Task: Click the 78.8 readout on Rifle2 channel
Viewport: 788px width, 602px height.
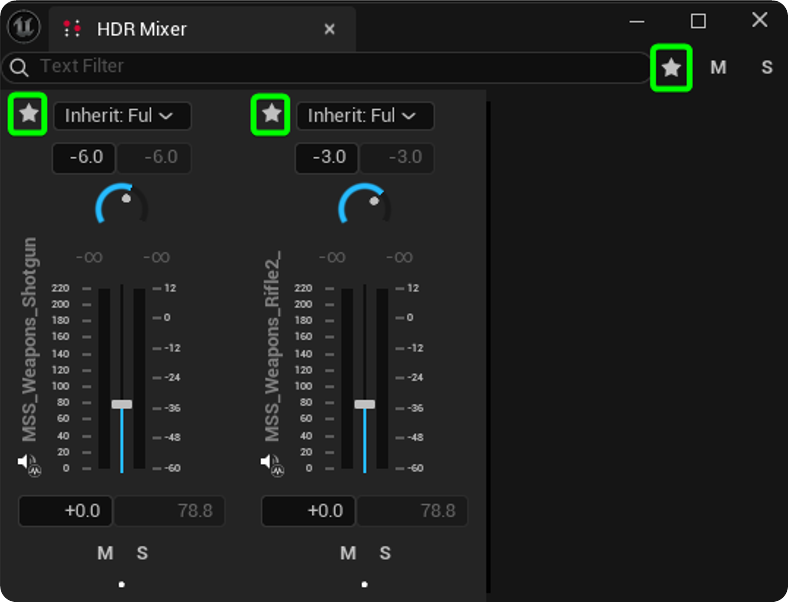Action: 412,511
